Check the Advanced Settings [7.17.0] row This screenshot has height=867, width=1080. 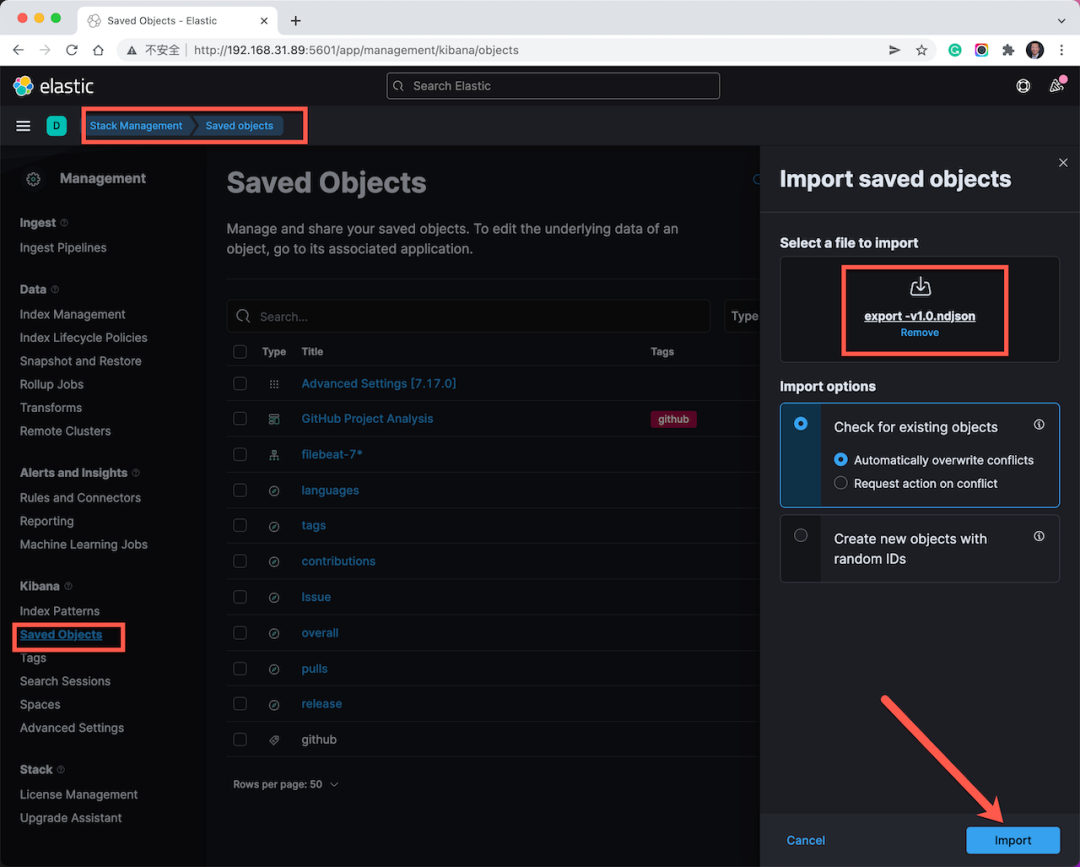240,384
